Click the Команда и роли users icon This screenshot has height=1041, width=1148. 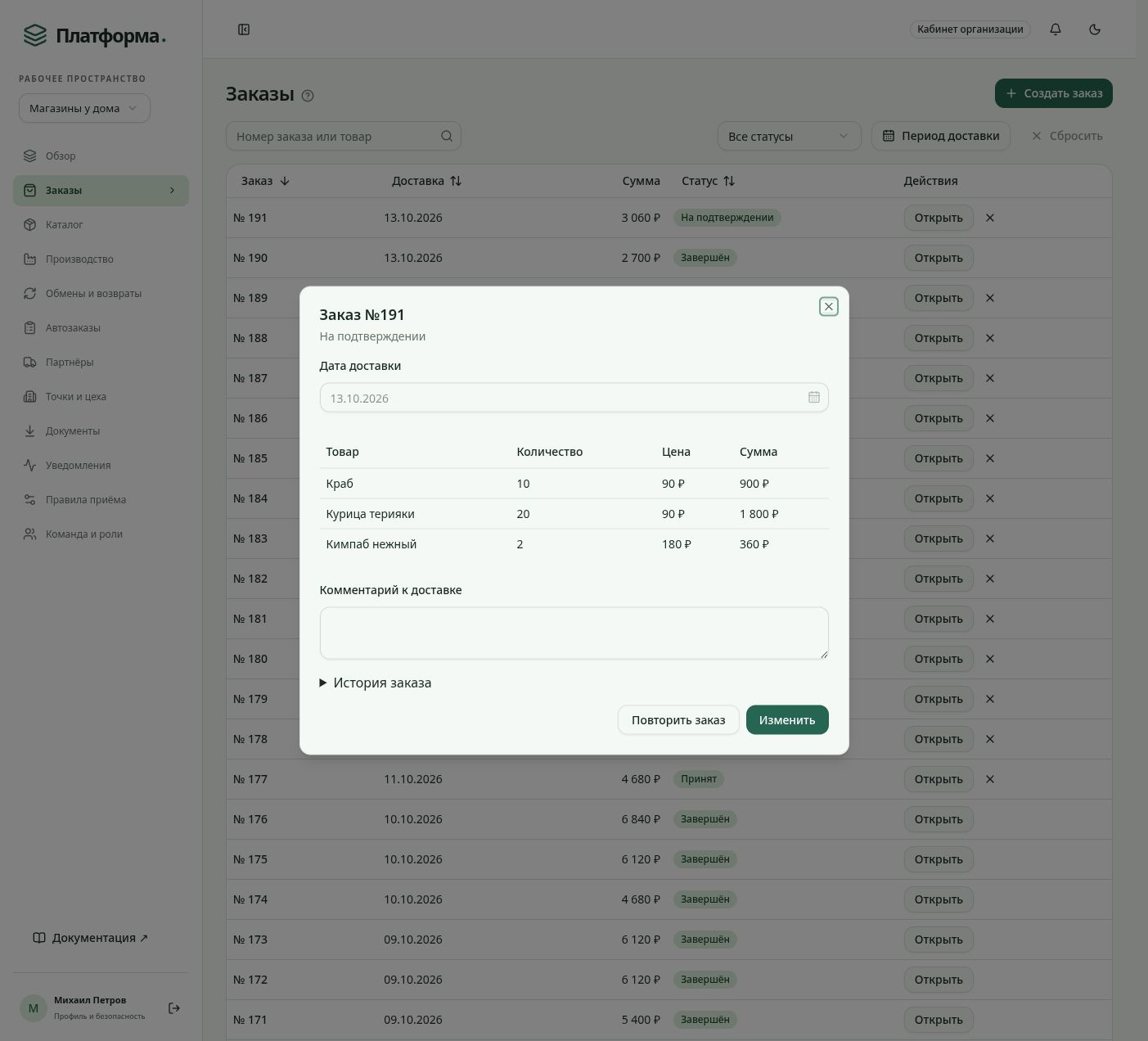(x=30, y=534)
